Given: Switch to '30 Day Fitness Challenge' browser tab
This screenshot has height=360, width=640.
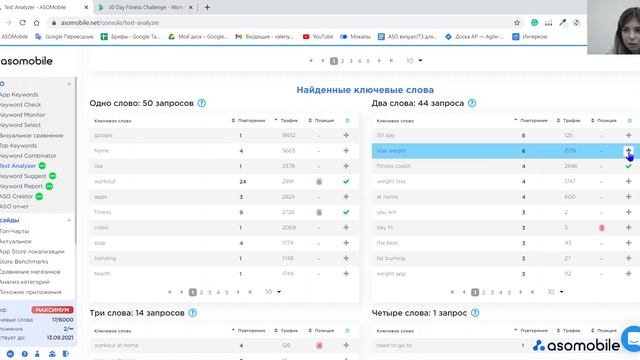Looking at the screenshot, I should coord(145,7).
